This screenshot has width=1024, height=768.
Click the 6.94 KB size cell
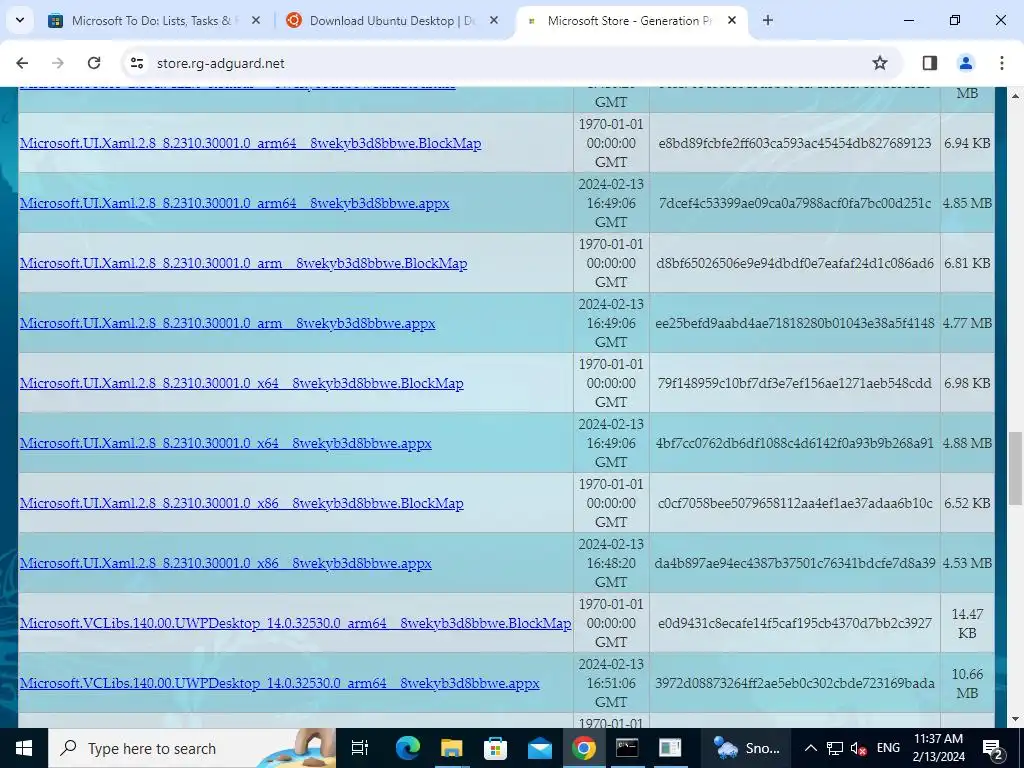click(967, 143)
